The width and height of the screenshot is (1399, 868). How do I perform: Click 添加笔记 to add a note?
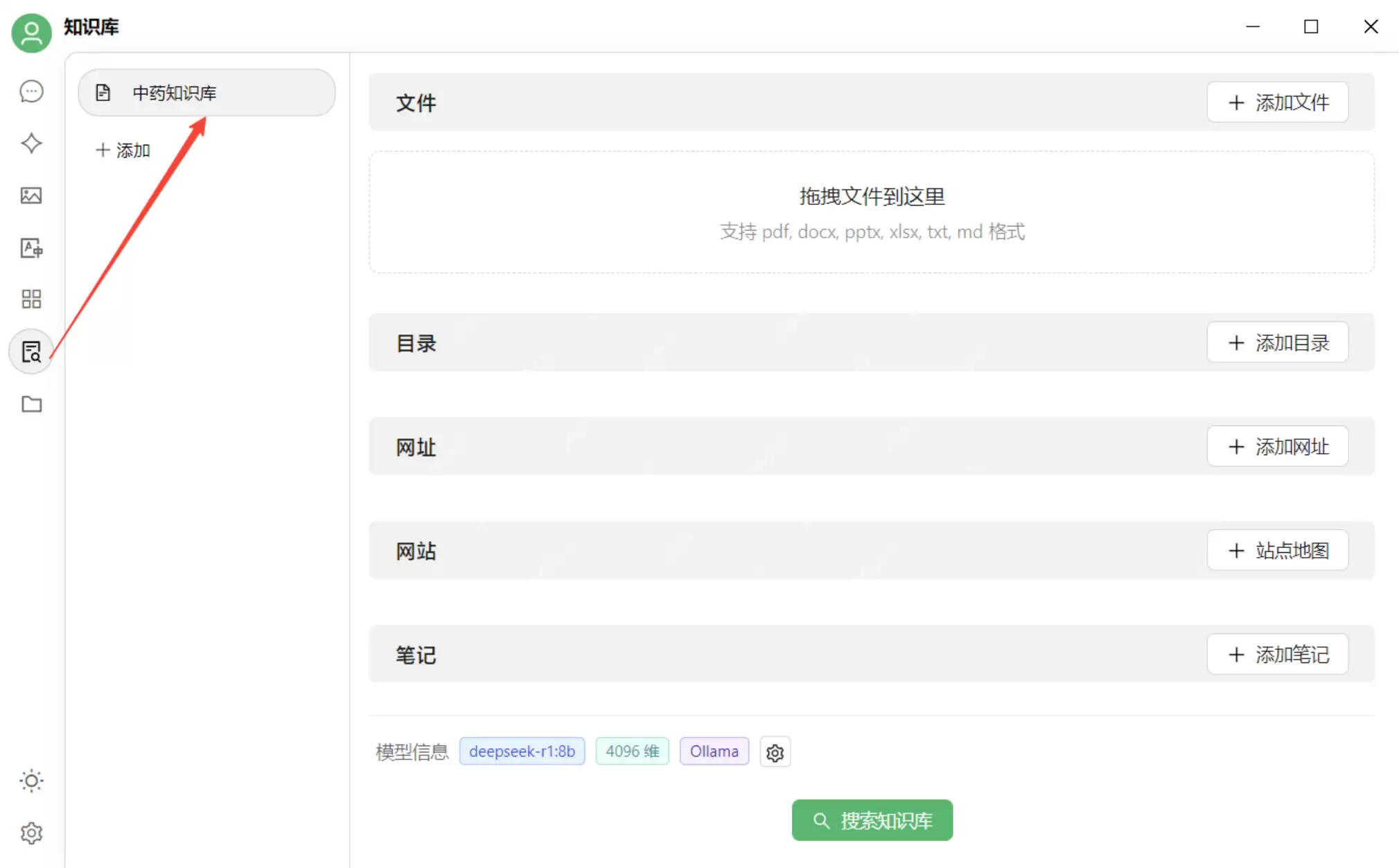pyautogui.click(x=1277, y=654)
